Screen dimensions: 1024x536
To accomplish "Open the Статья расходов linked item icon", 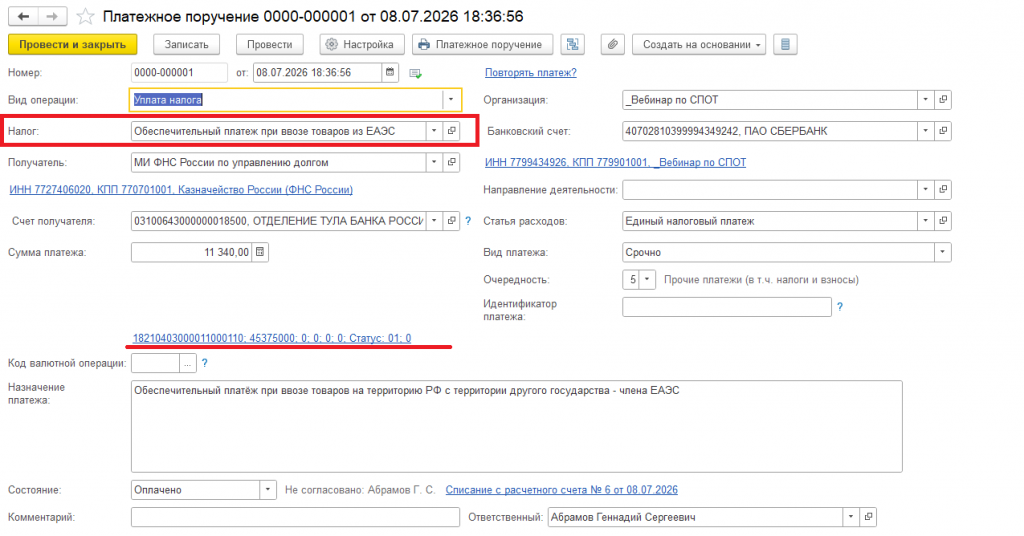I will 943,221.
